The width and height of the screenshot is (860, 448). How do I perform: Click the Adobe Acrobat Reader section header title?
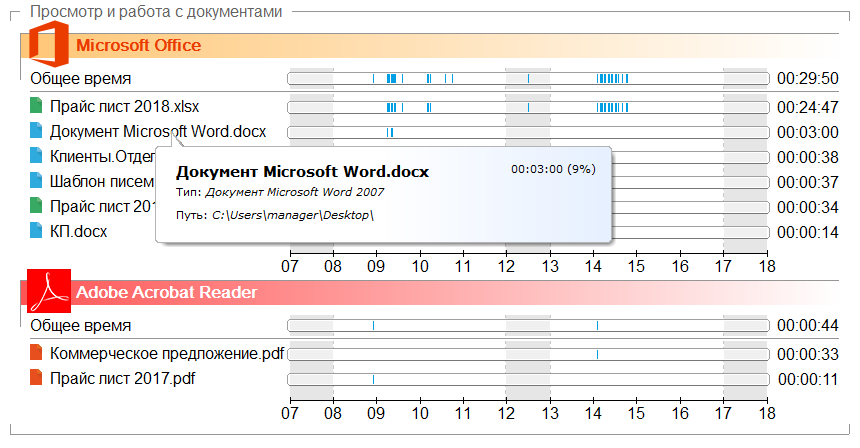point(166,292)
